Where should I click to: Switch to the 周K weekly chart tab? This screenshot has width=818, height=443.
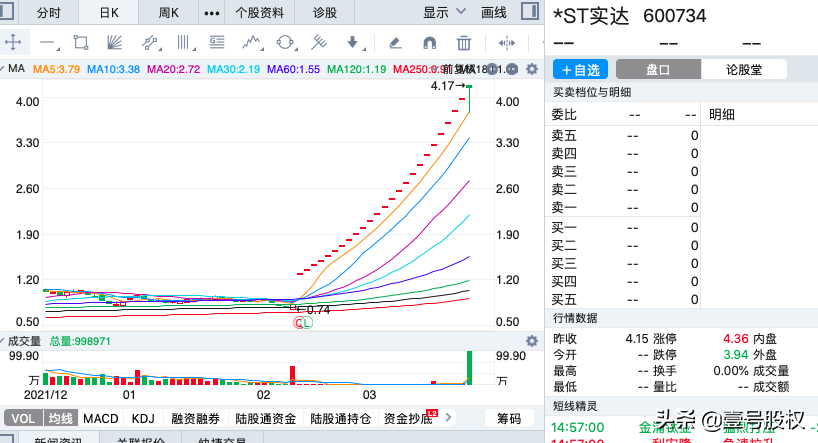tap(169, 13)
